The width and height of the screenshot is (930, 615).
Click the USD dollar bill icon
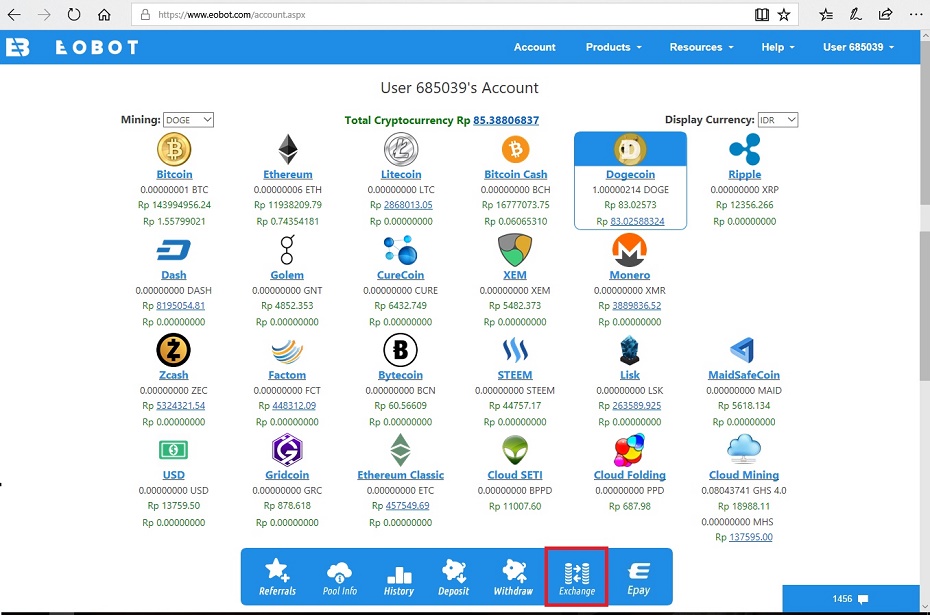(x=173, y=450)
